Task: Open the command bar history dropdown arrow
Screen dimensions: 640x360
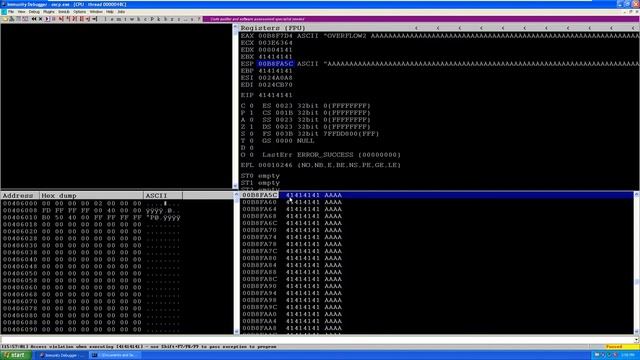Action: click(x=636, y=340)
